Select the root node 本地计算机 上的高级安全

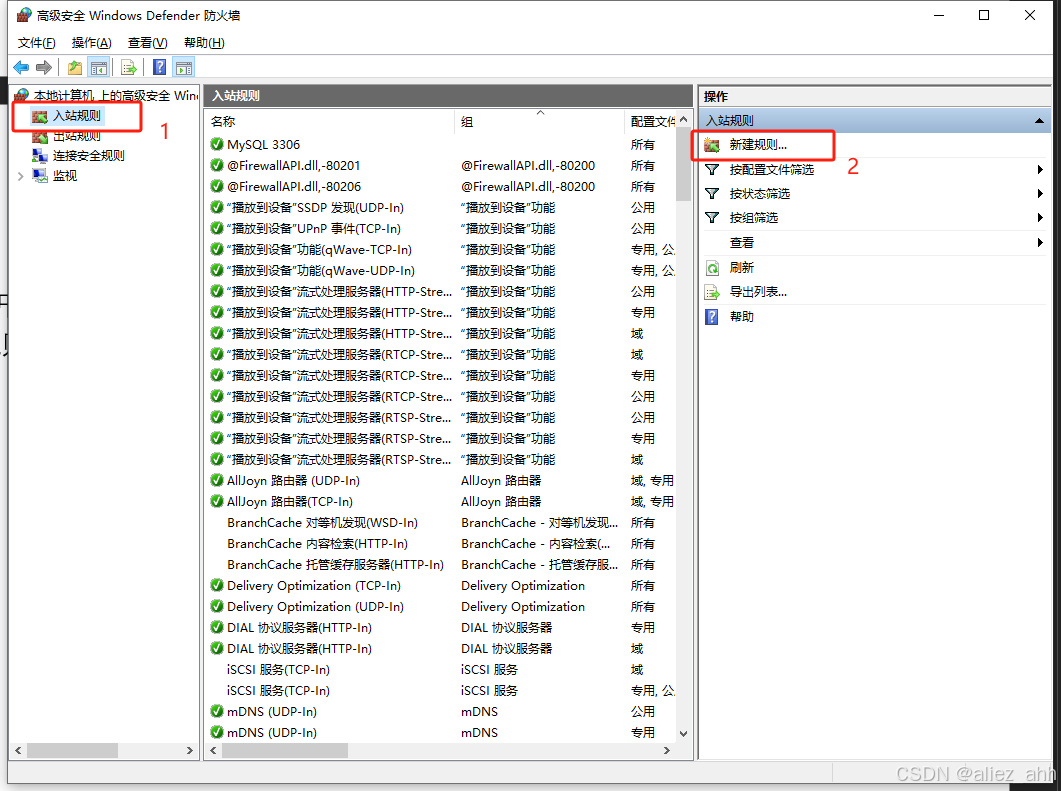(x=108, y=95)
